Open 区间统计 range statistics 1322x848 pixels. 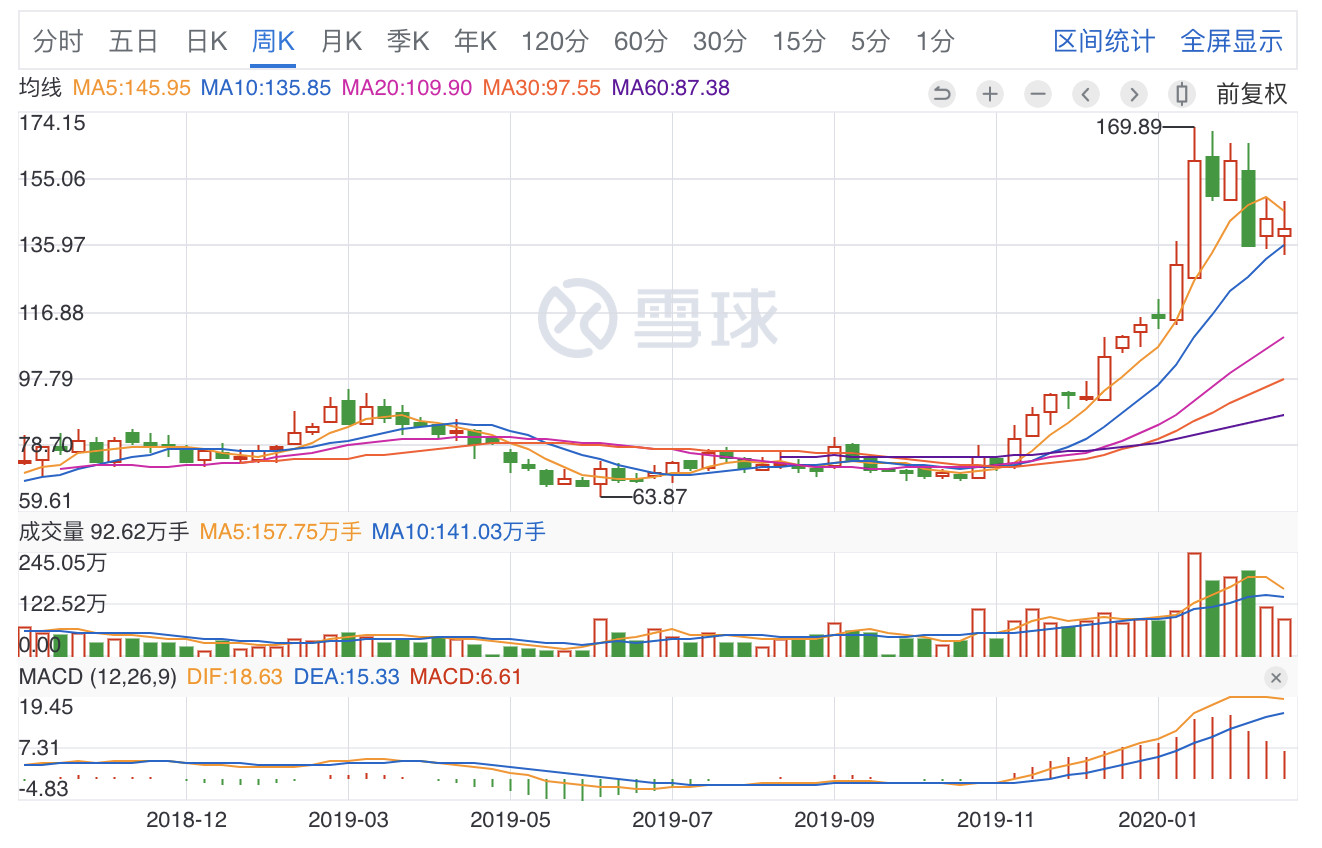(1104, 41)
